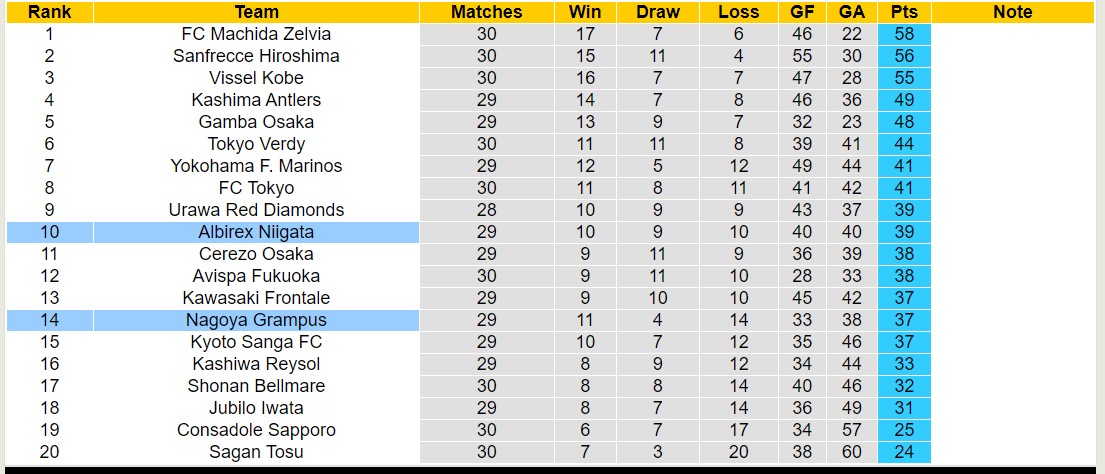This screenshot has width=1105, height=474.
Task: Click the Vissel Kobe team name
Action: click(x=256, y=78)
